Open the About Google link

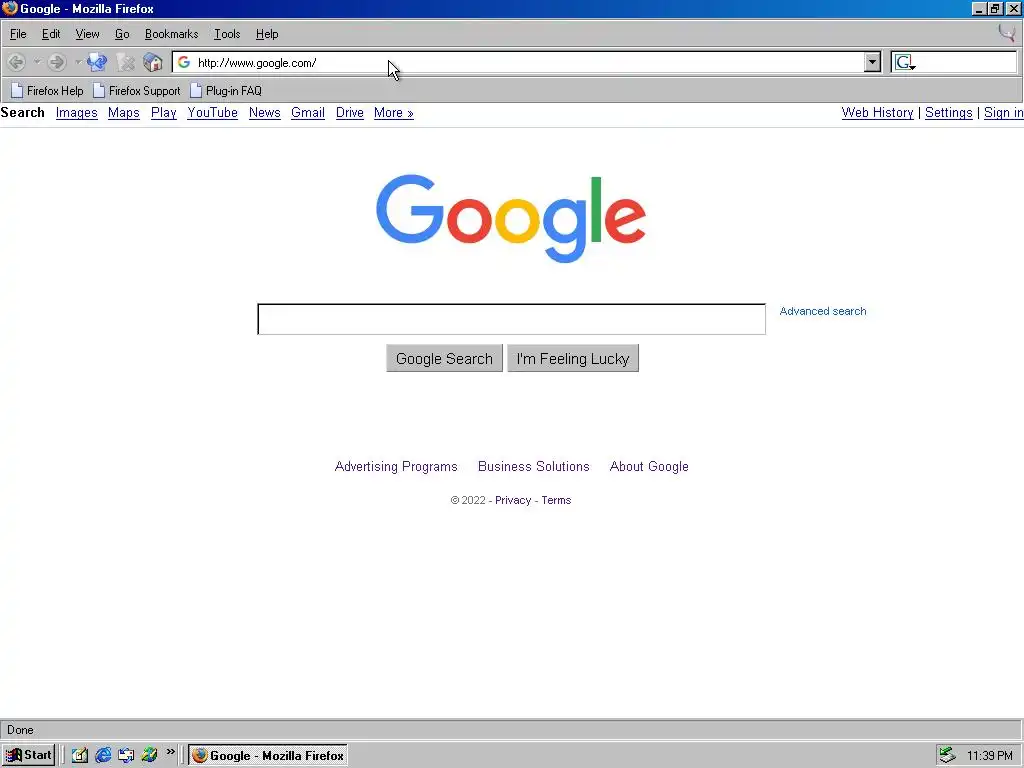tap(649, 467)
